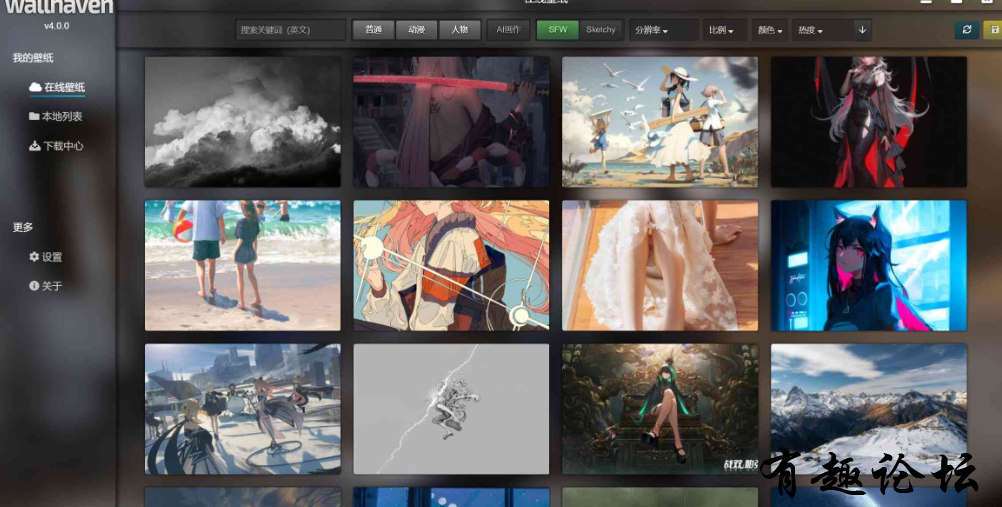
Task: Toggle the green SFW purity filter
Action: pos(557,30)
